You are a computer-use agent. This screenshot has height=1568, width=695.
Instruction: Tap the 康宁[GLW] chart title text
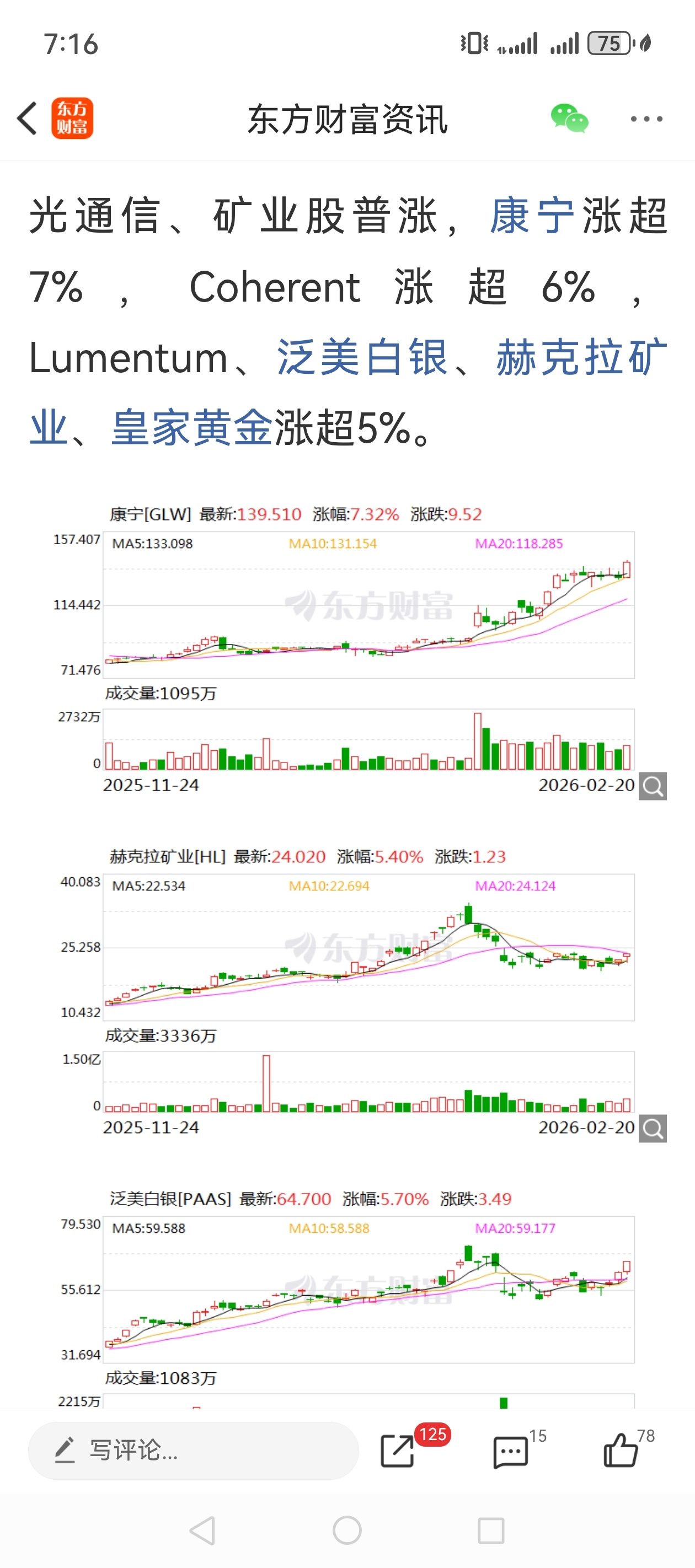pyautogui.click(x=151, y=514)
